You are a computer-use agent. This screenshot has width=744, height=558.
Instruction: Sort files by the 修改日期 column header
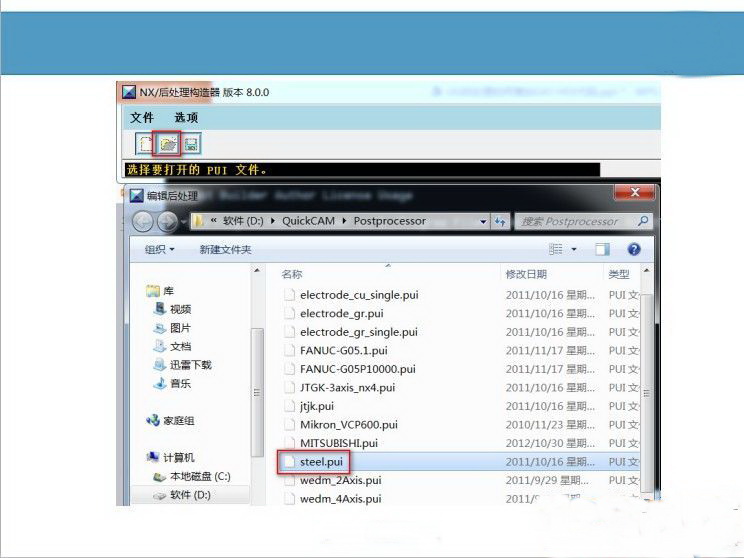(x=527, y=274)
